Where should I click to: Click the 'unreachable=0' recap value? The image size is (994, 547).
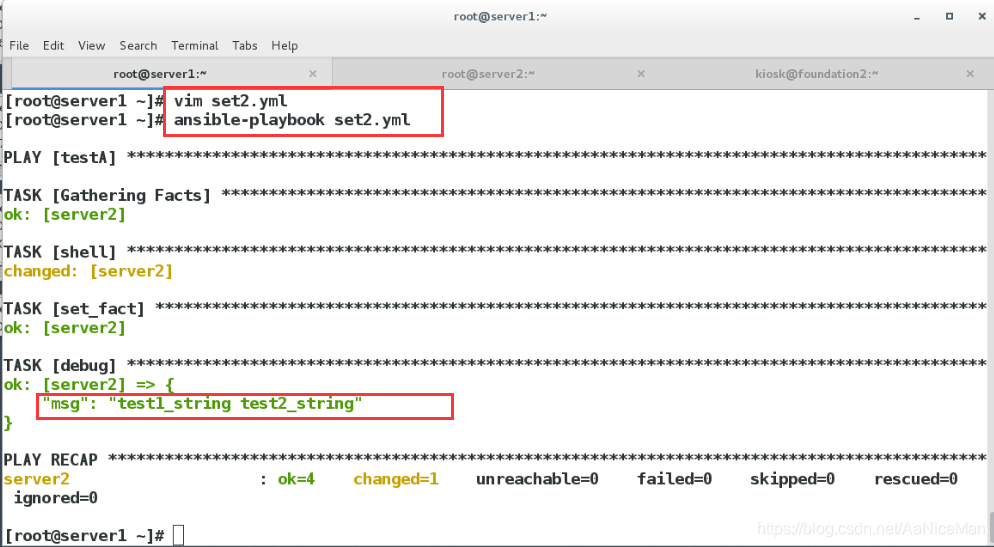click(537, 479)
